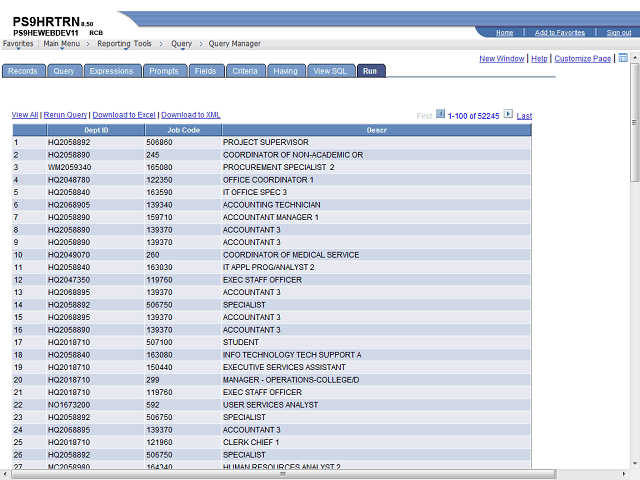Go to the previous results page arrow
Image resolution: width=640 pixels, height=480 pixels.
pyautogui.click(x=440, y=114)
